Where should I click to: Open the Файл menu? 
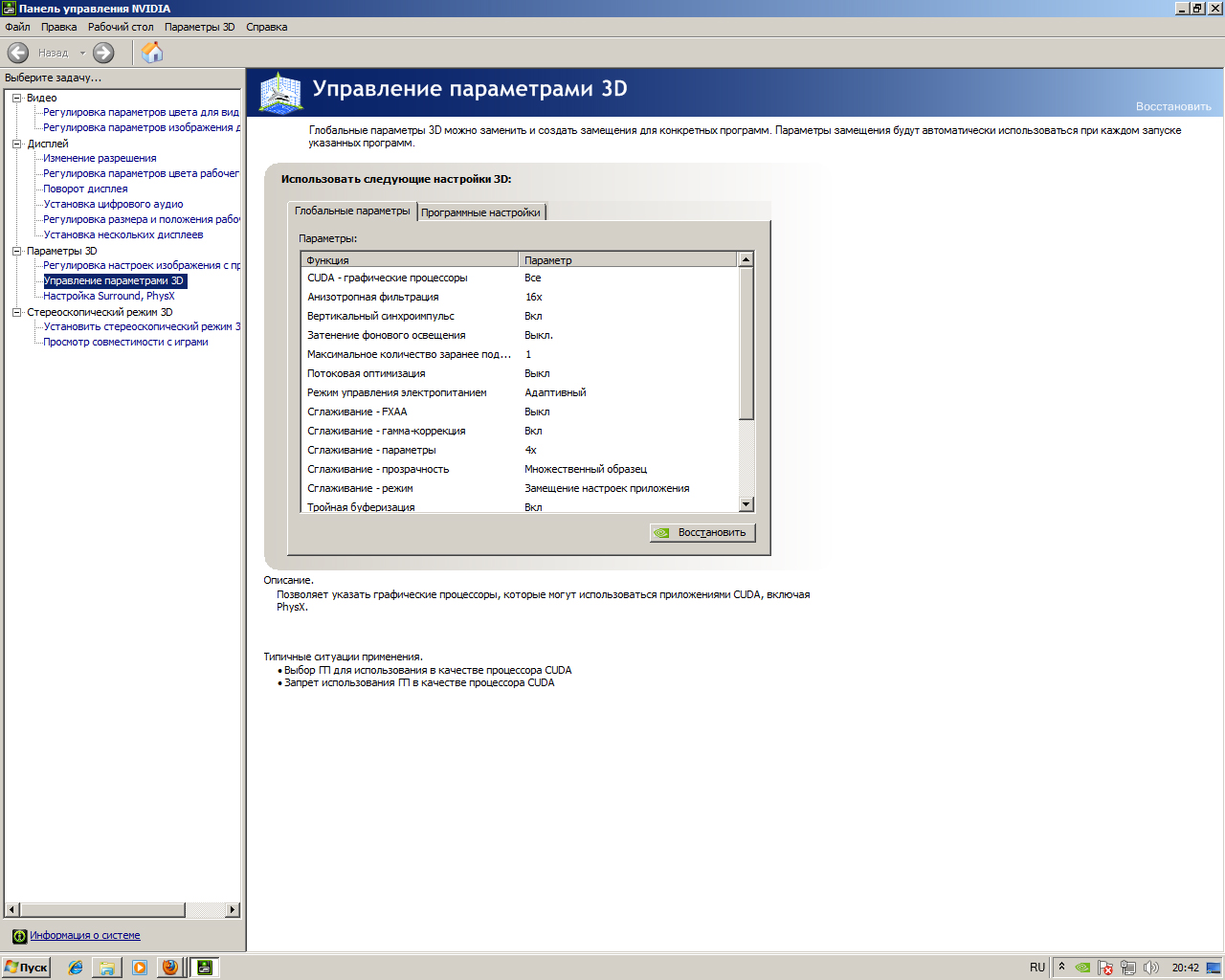(x=17, y=27)
